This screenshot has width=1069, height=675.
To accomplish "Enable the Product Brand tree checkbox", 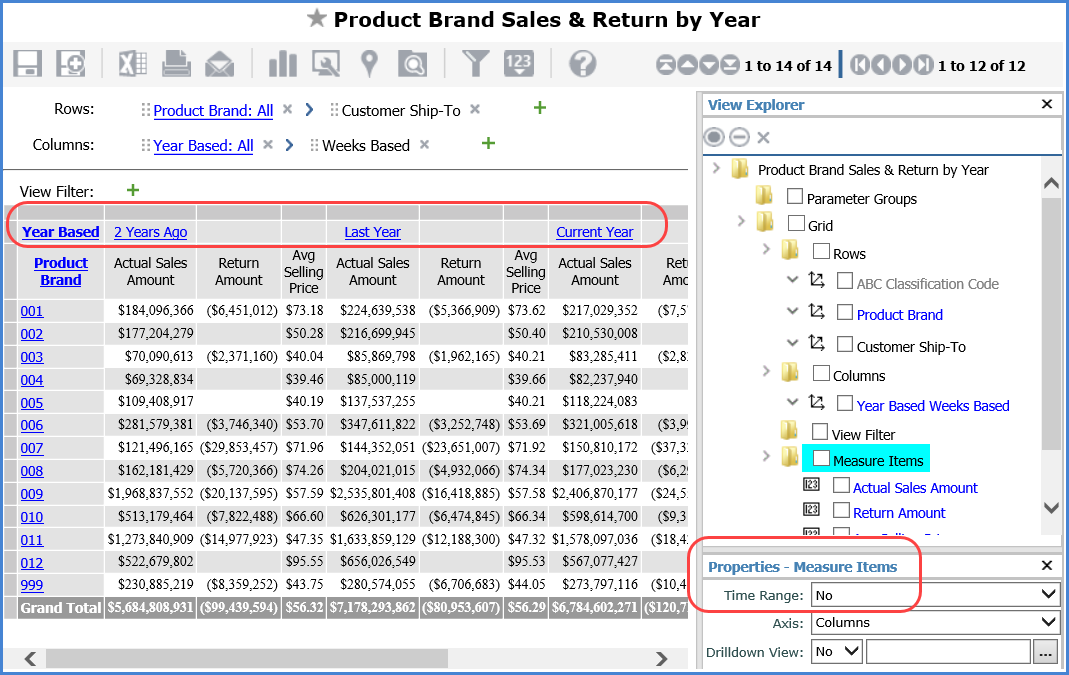I will tap(845, 313).
